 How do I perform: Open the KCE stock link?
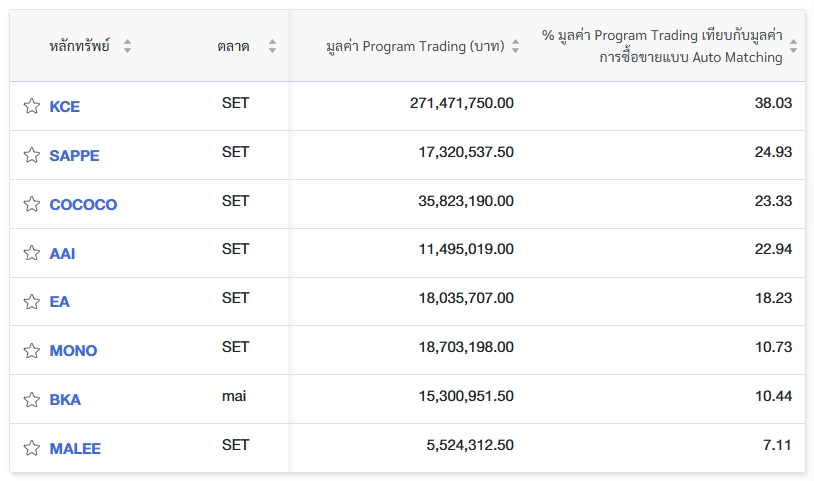[65, 106]
